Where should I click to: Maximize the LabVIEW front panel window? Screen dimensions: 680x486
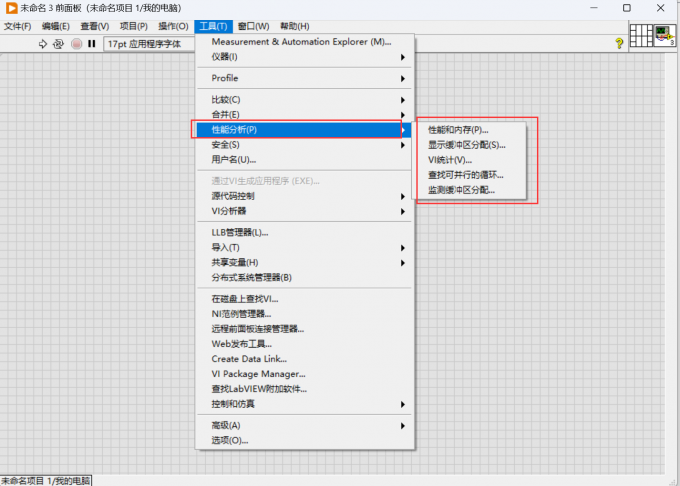(627, 8)
